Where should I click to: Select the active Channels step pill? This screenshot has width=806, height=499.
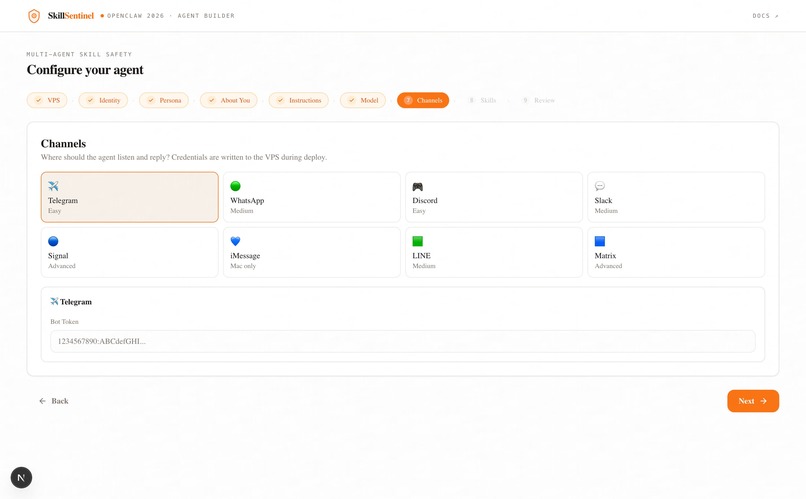423,100
